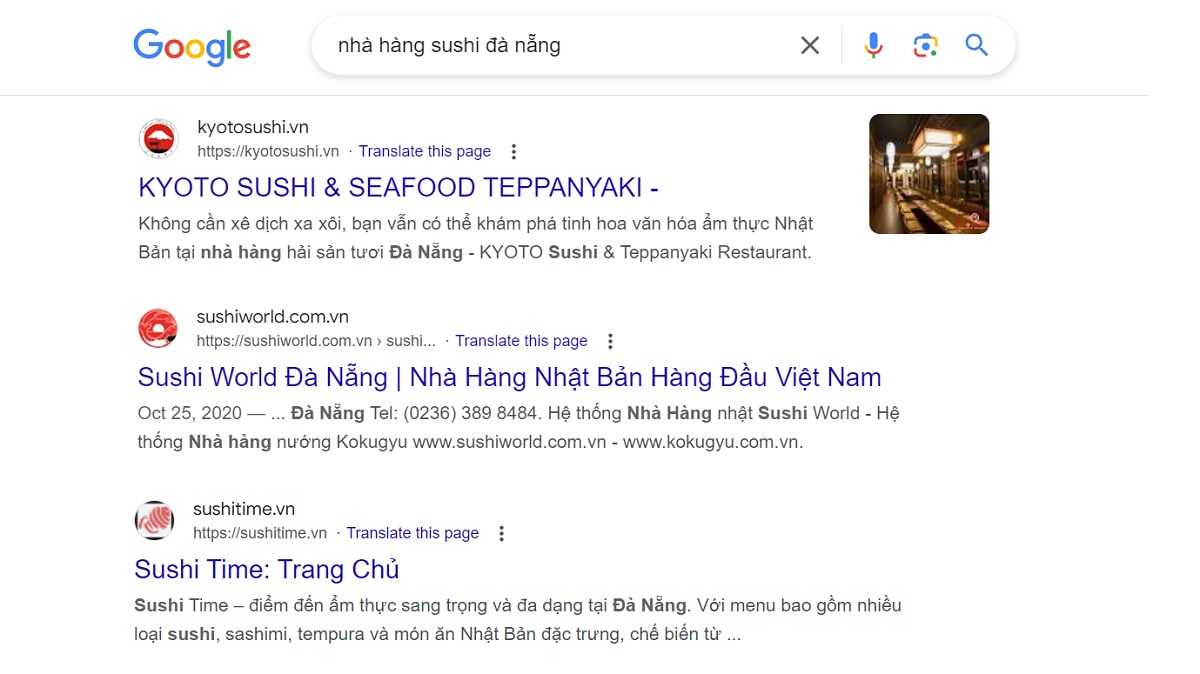Open more options for sushiworld.com.vn result
Screen dimensions: 1200x674
(x=610, y=341)
